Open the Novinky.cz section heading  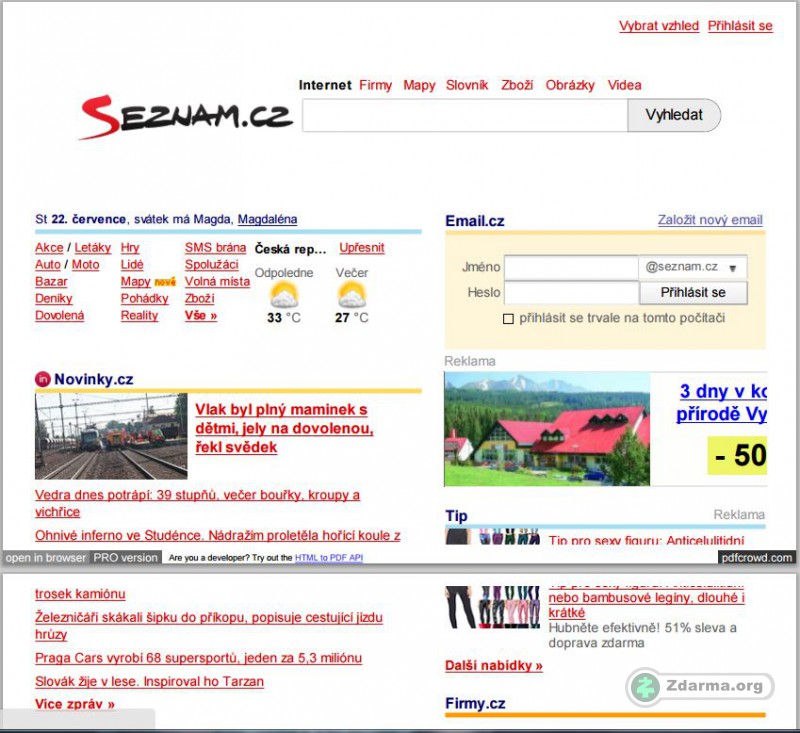click(x=94, y=380)
